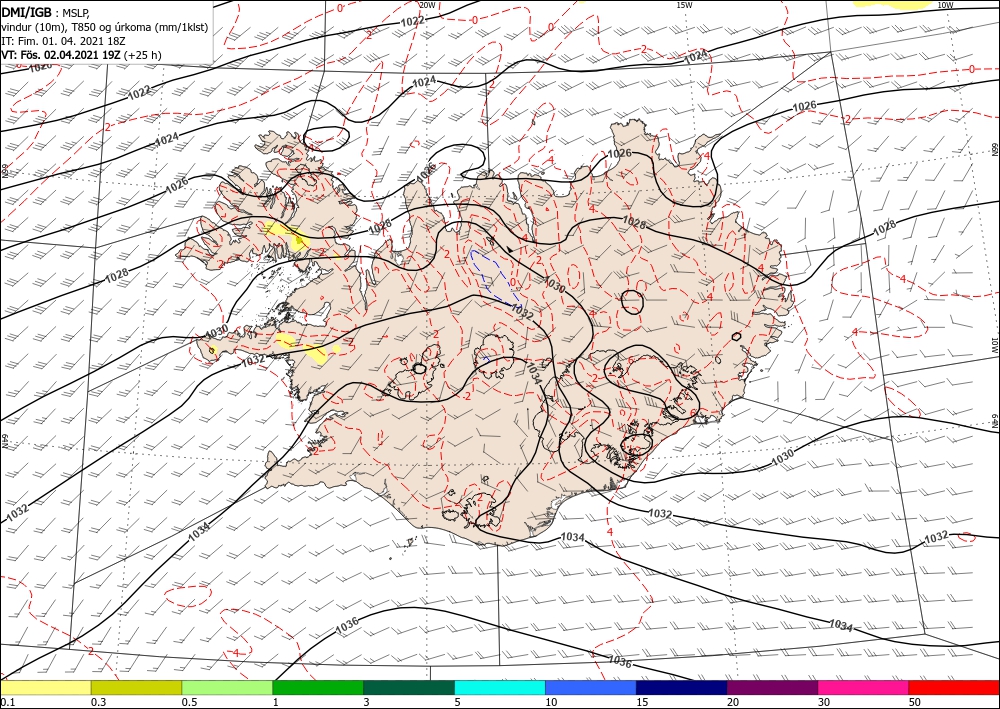Click the "15W" longitude label
Image resolution: width=1000 pixels, height=709 pixels.
click(684, 5)
